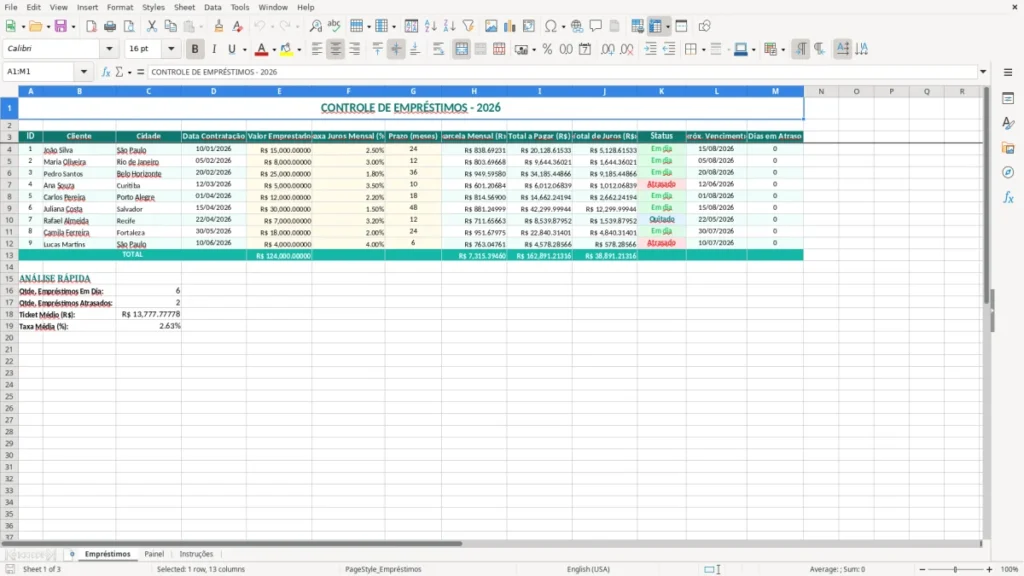
Task: Insert Chart using toolbar icon
Action: (510, 26)
